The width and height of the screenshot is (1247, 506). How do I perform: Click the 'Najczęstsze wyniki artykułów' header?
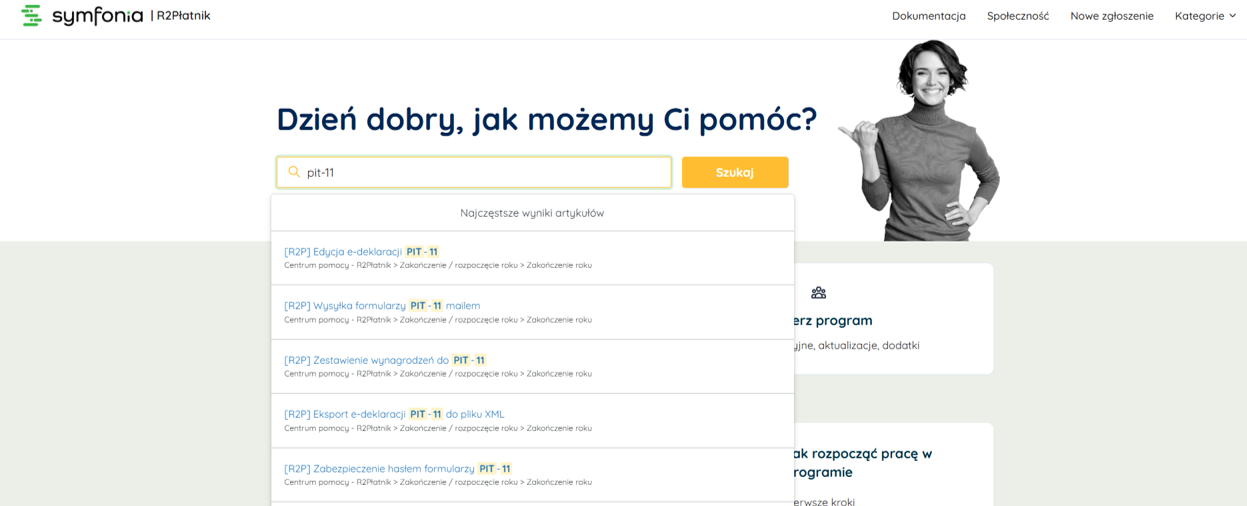coord(532,213)
